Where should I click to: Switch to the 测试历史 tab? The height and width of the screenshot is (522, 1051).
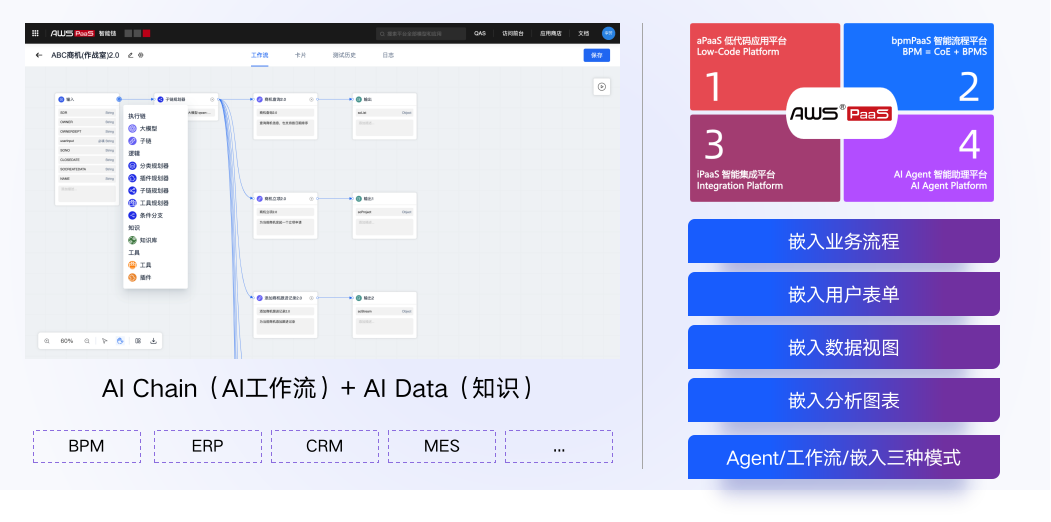pyautogui.click(x=344, y=56)
